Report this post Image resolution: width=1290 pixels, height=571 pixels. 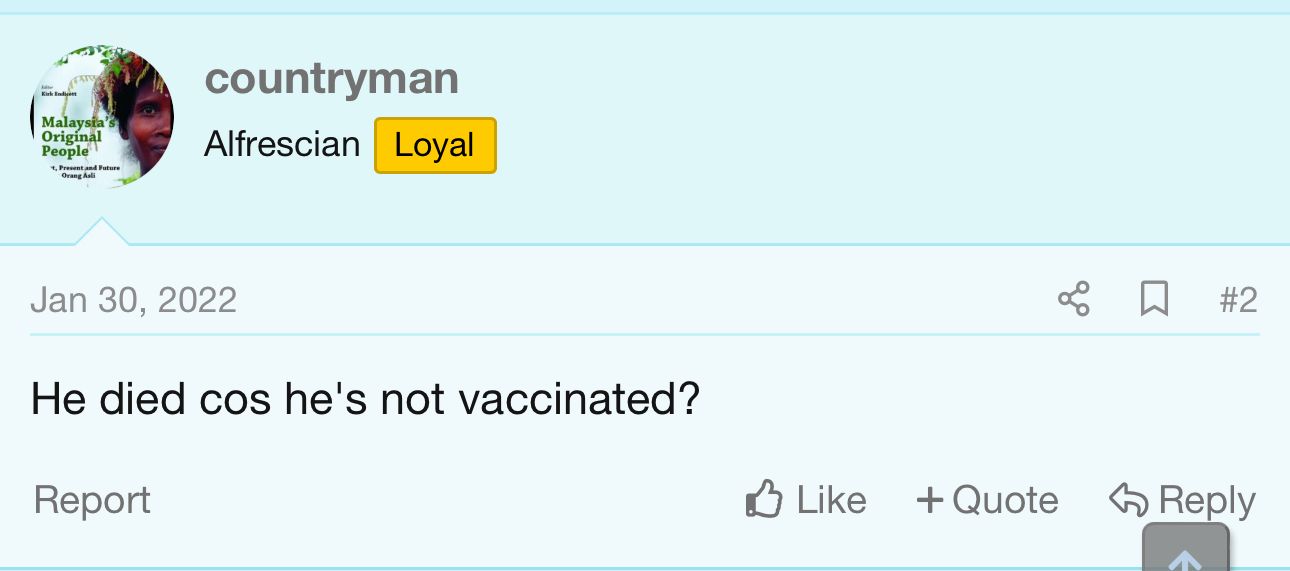pos(92,500)
